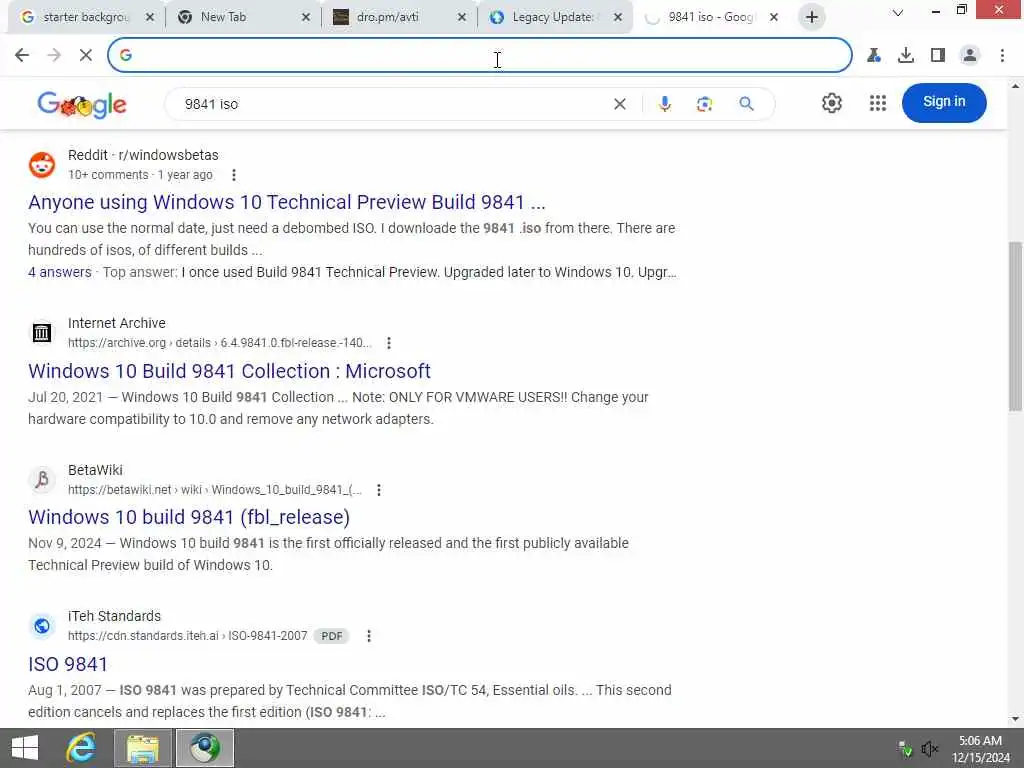Click the magnifier search button
The width and height of the screenshot is (1024, 768).
click(x=746, y=104)
